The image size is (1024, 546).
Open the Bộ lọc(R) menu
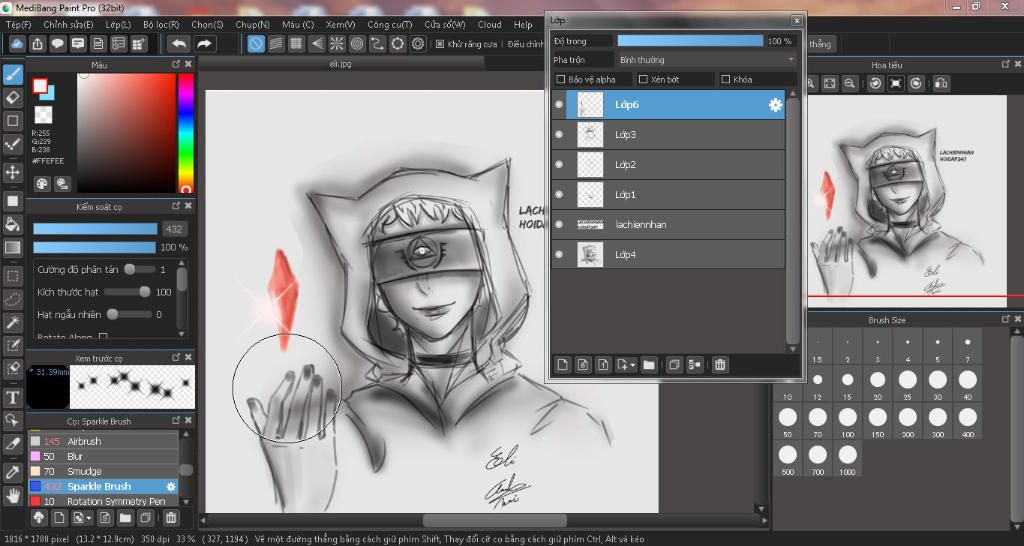point(161,24)
